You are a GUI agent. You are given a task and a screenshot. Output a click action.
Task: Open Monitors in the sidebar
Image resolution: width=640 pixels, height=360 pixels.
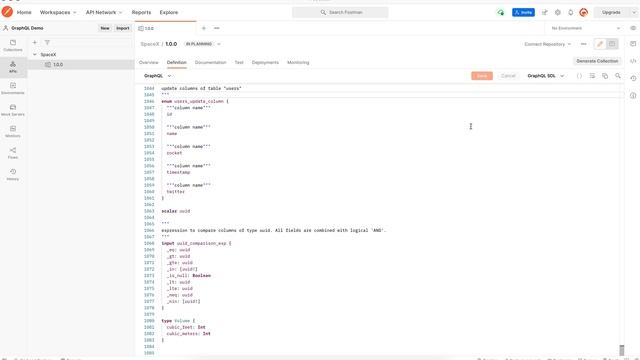pyautogui.click(x=13, y=131)
